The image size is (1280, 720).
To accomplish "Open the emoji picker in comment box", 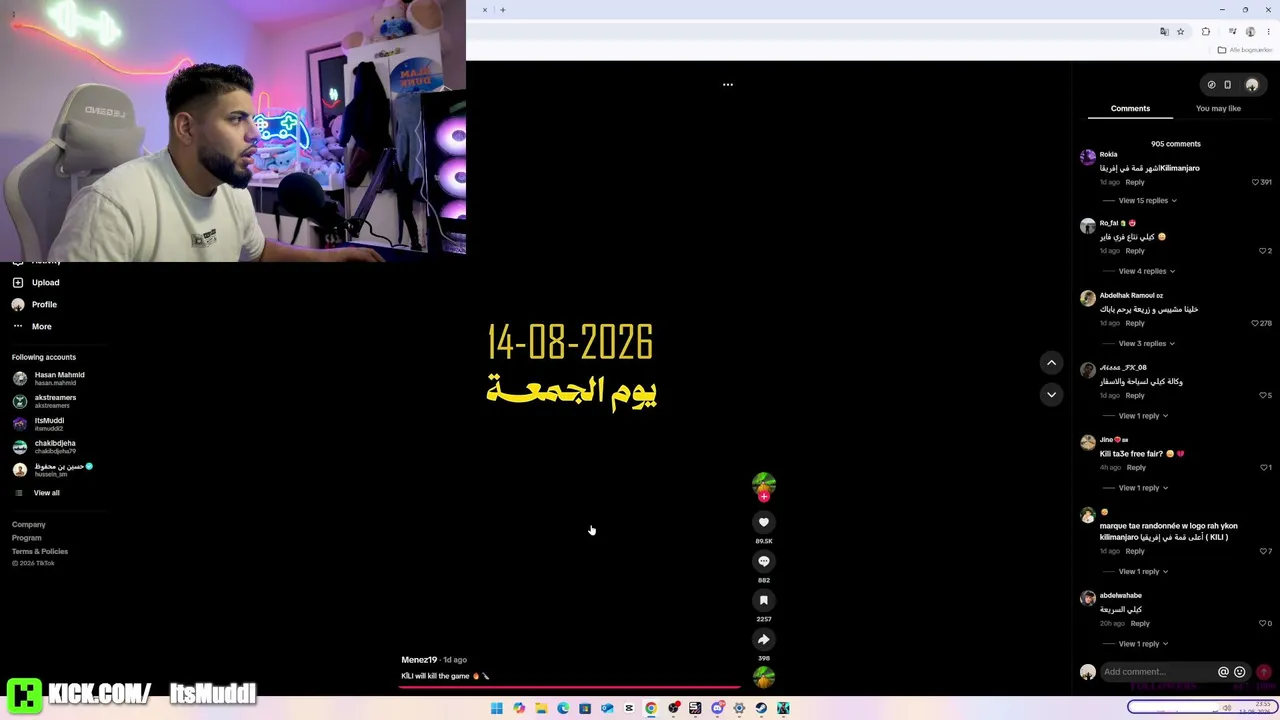I will tap(1240, 672).
